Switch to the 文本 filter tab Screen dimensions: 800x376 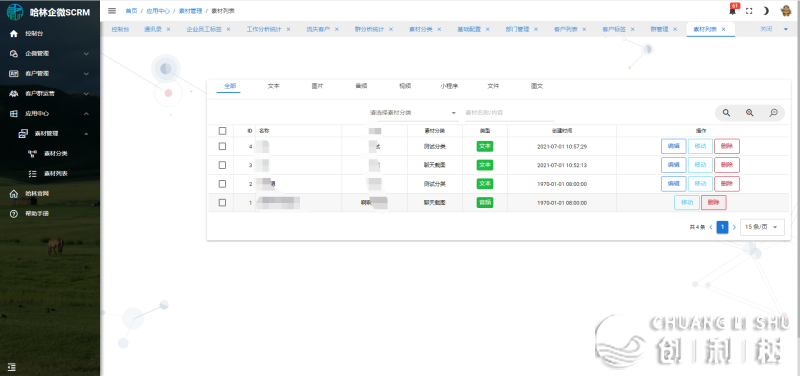coord(273,86)
